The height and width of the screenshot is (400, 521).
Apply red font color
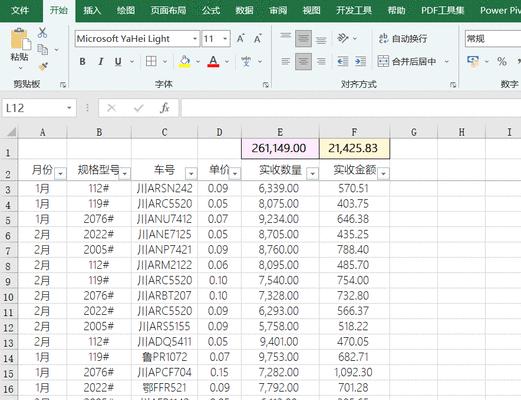point(213,61)
